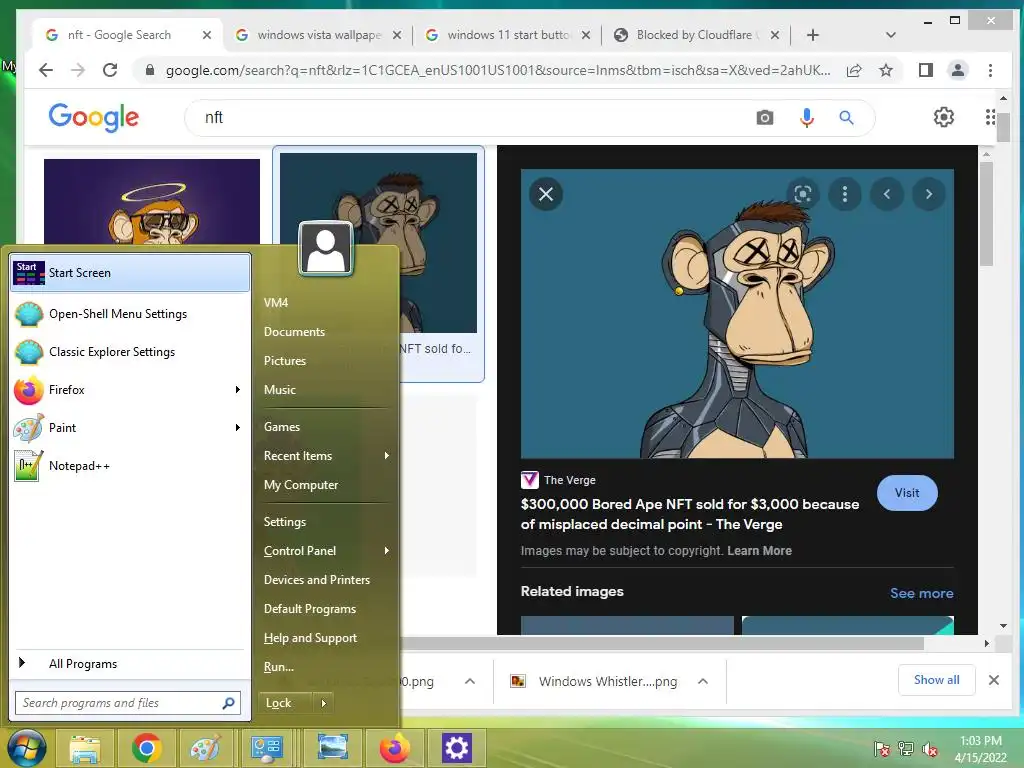Click the Windows Start orb
The width and height of the screenshot is (1024, 768).
pyautogui.click(x=27, y=747)
